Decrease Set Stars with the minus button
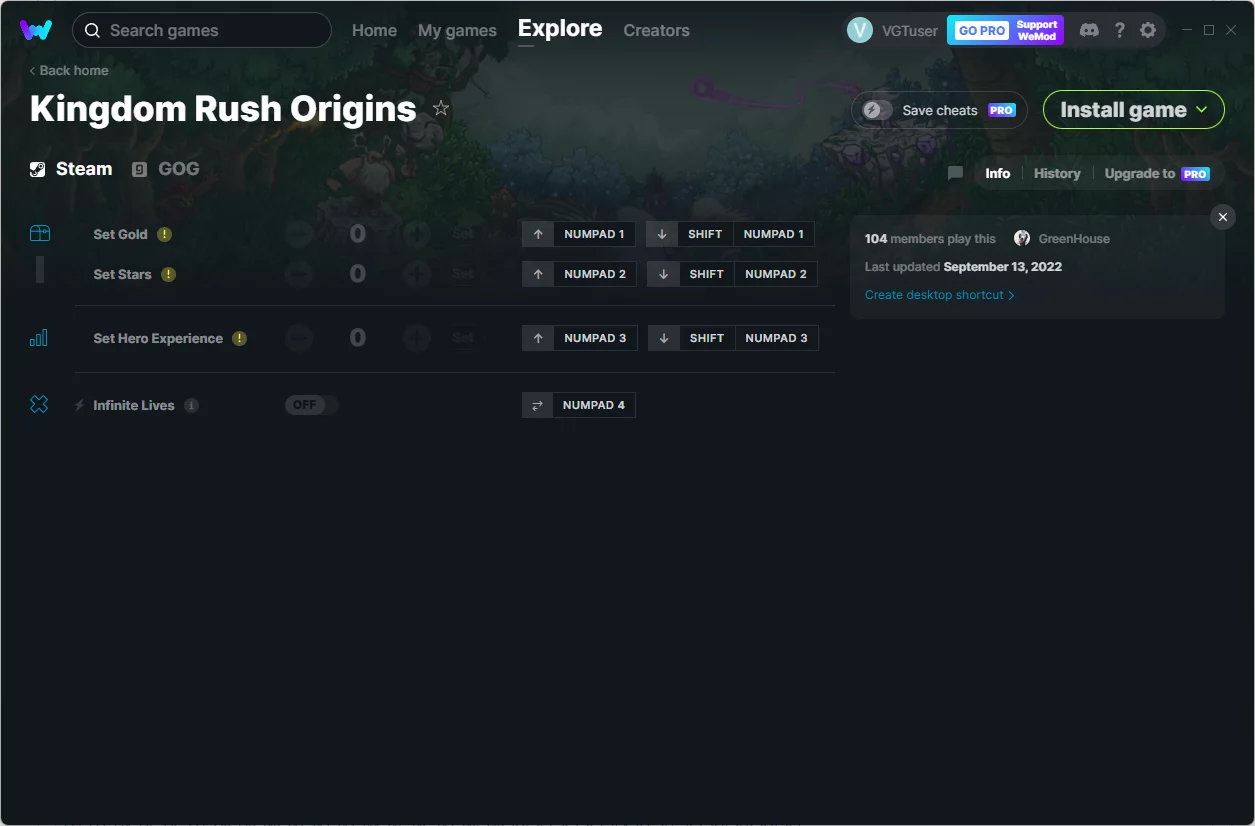Viewport: 1255px width, 826px height. pos(299,274)
